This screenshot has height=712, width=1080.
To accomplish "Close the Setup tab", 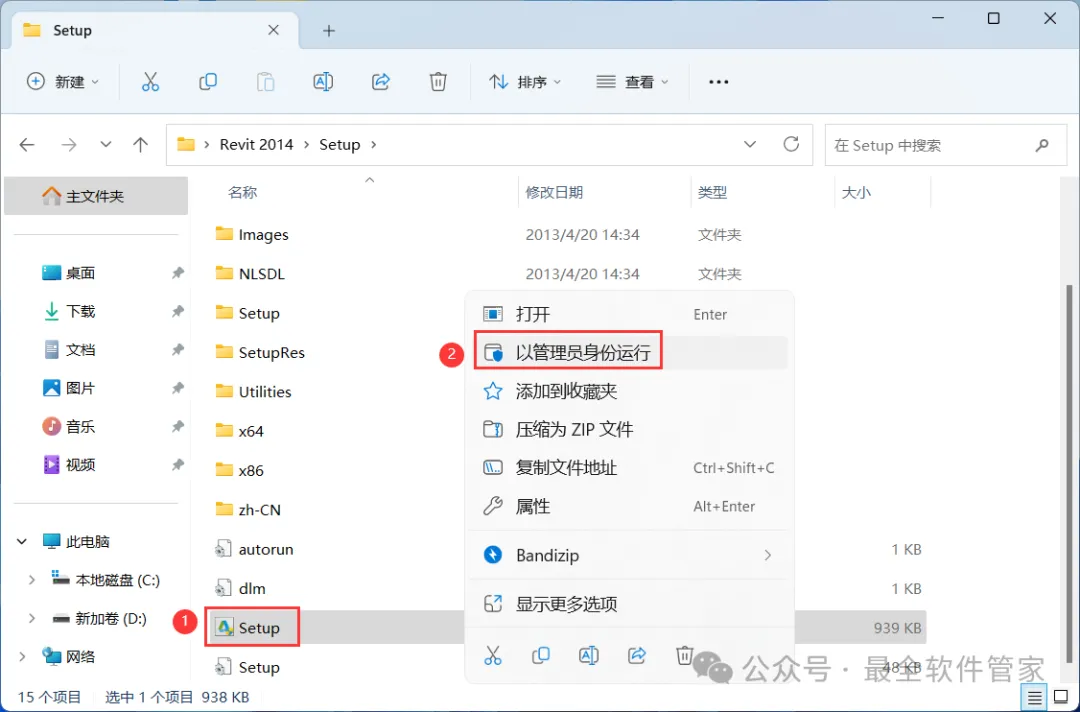I will 273,30.
